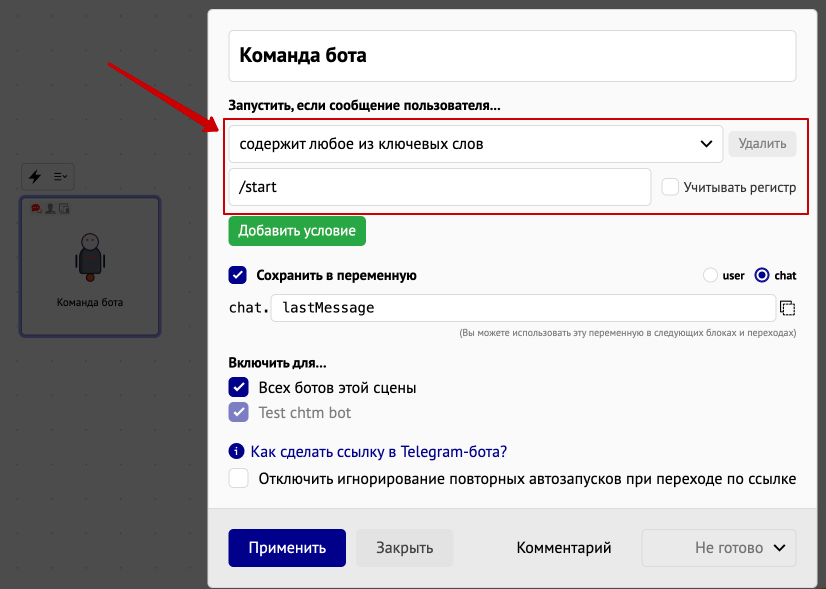
Task: Click the copy variable icon next to lastMessage
Action: (787, 308)
